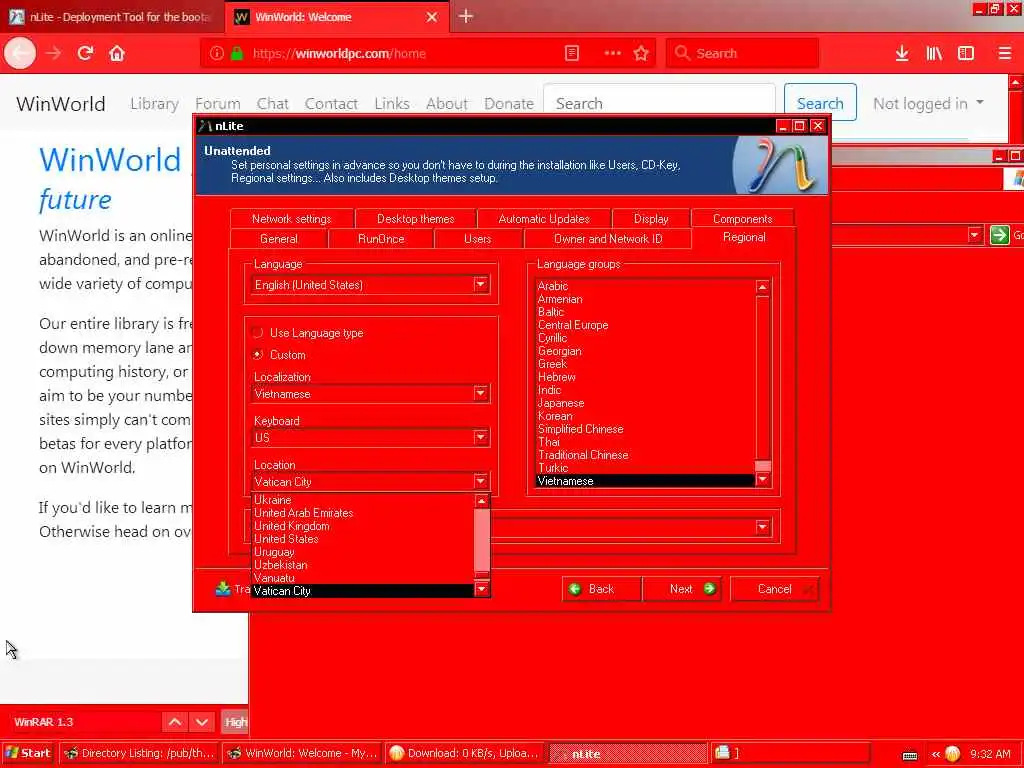
Task: Switch to the Display tab
Action: (x=651, y=219)
